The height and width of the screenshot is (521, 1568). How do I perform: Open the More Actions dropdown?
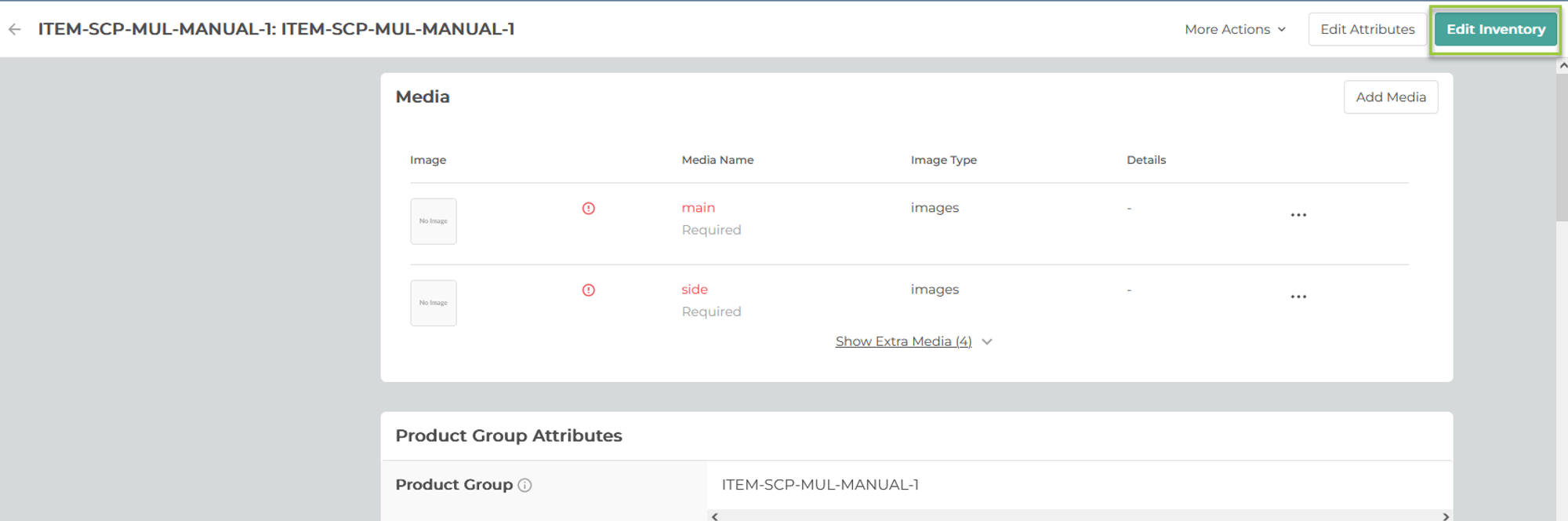(1235, 29)
